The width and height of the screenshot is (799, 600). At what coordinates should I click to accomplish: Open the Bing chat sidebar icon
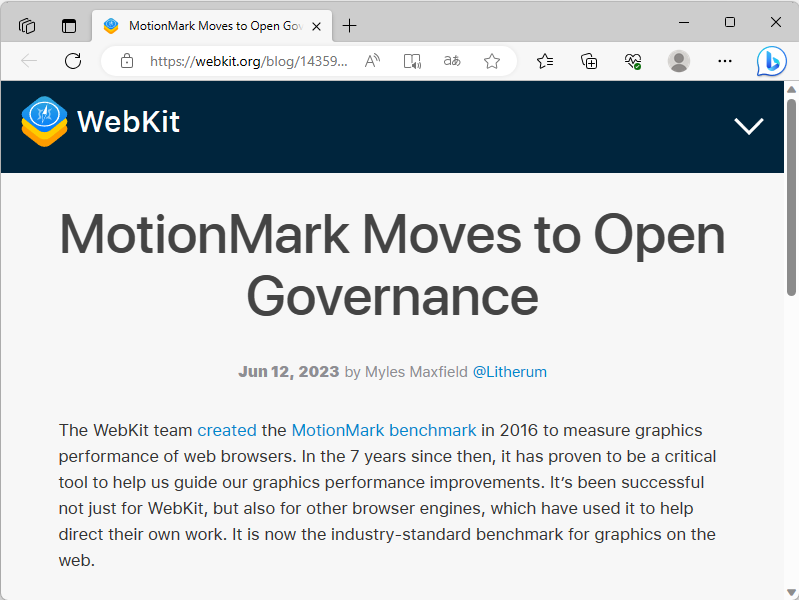click(x=771, y=61)
